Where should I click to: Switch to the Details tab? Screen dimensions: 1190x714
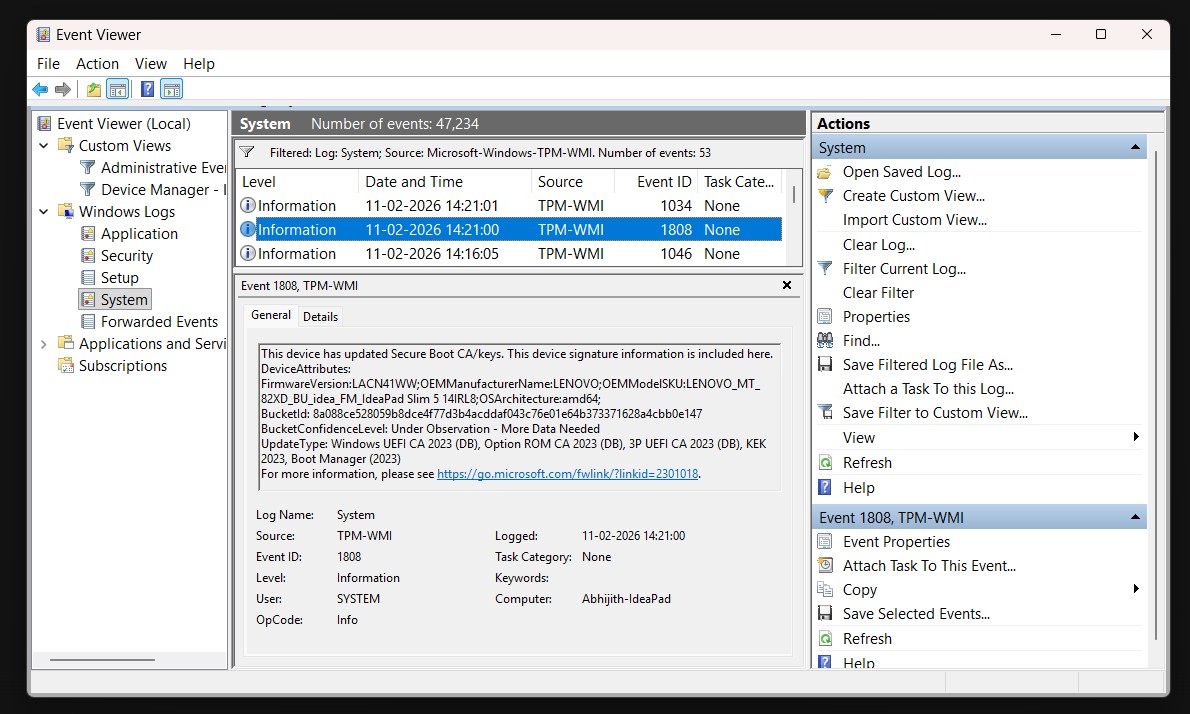tap(320, 316)
